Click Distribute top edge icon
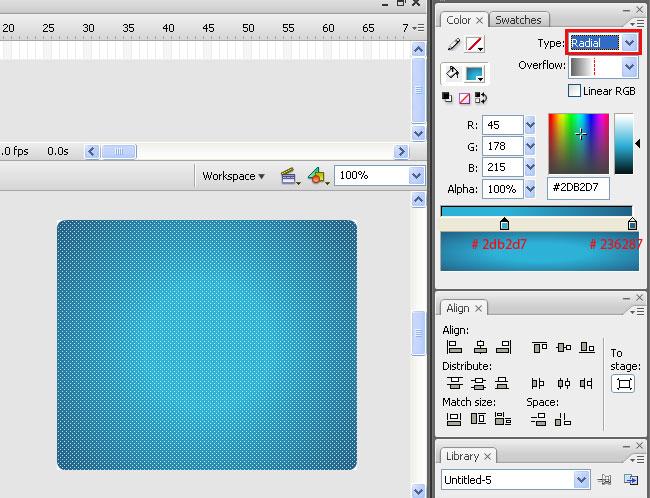This screenshot has width=650, height=498. click(x=455, y=383)
